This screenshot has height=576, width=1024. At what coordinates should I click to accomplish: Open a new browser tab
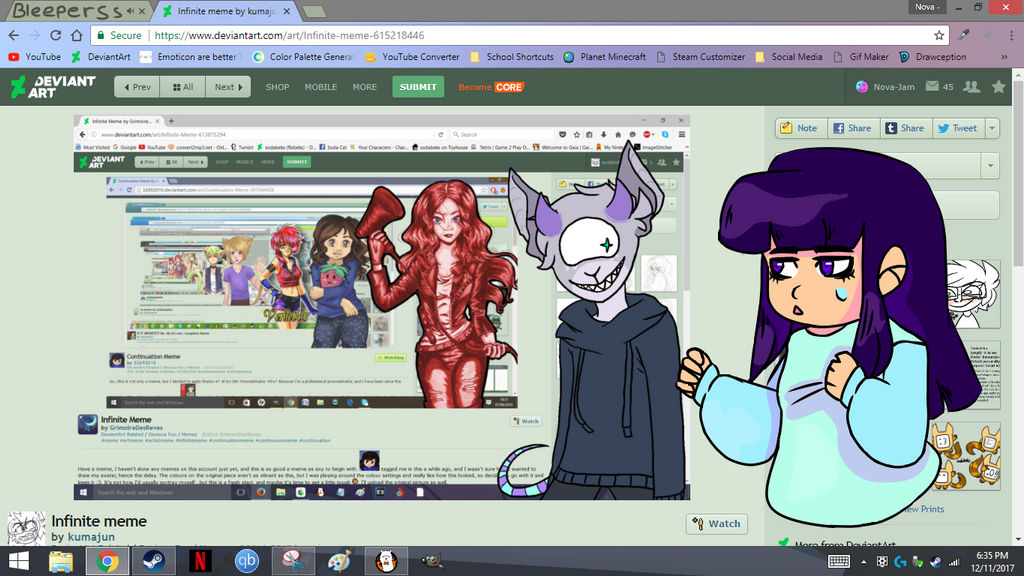[315, 12]
